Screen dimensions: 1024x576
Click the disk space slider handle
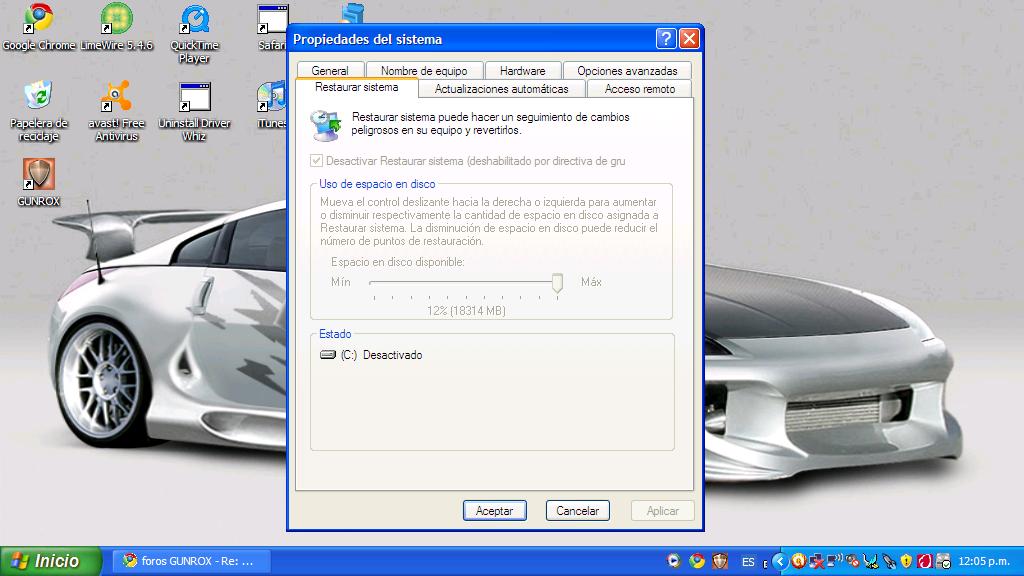click(x=557, y=284)
